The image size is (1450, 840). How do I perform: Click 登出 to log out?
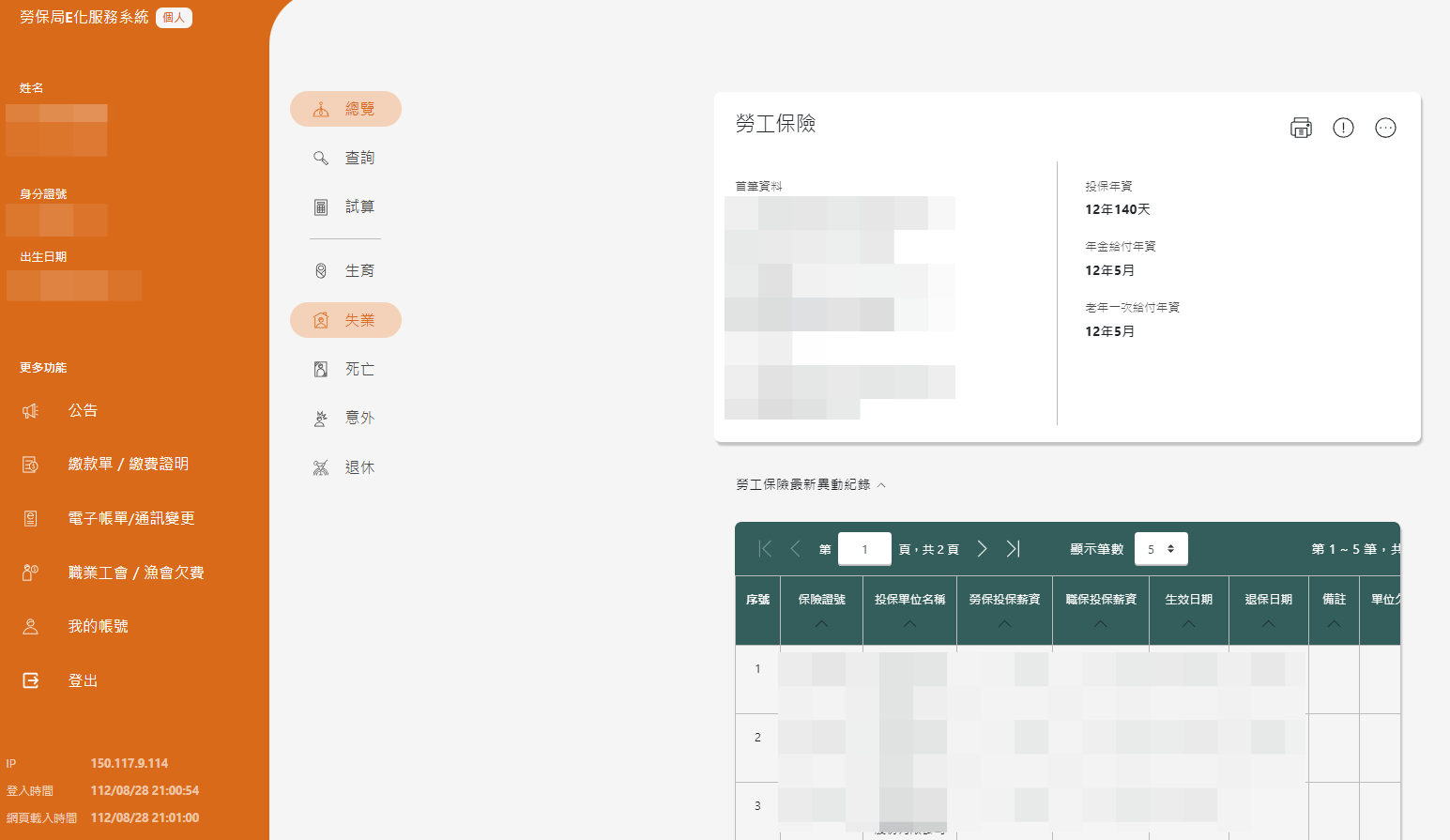point(83,680)
